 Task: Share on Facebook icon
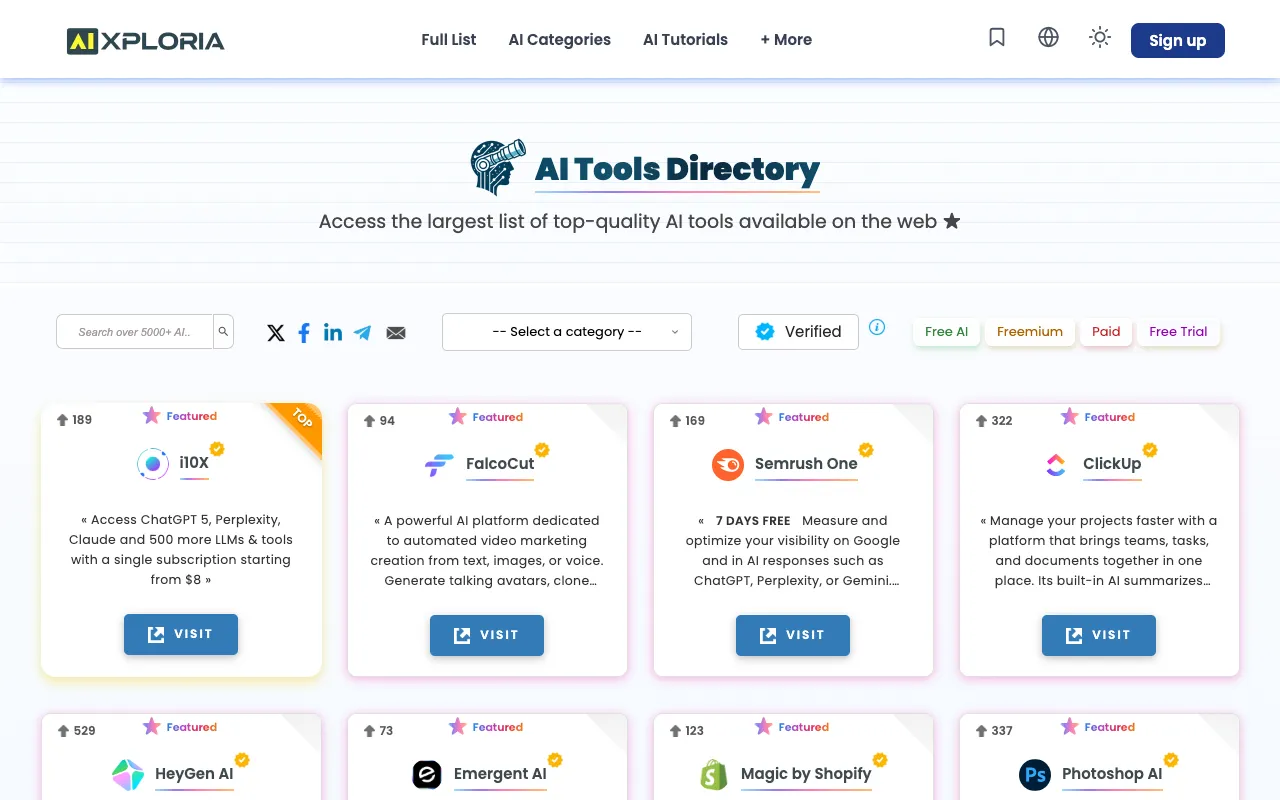click(304, 333)
